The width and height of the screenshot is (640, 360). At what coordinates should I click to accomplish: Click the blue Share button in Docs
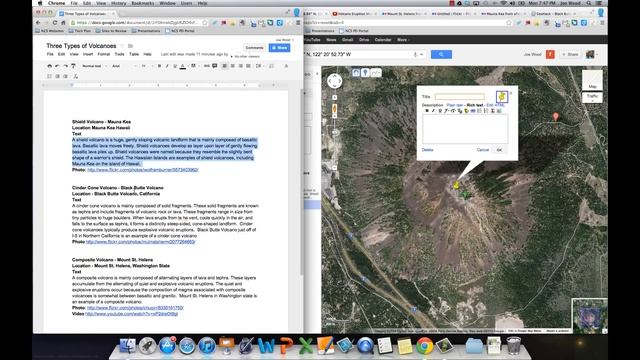click(280, 48)
